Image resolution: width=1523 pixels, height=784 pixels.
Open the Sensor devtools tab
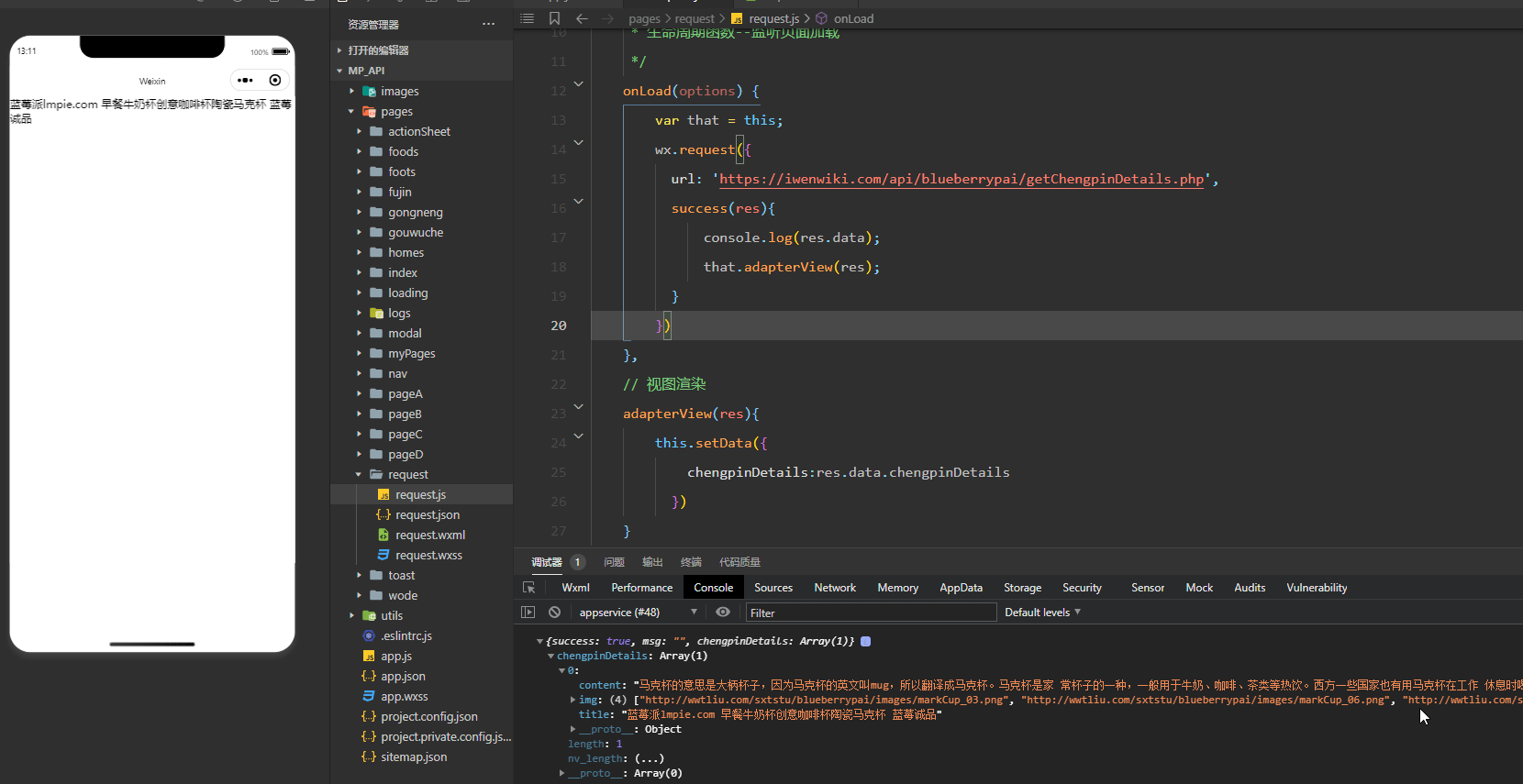tap(1148, 588)
